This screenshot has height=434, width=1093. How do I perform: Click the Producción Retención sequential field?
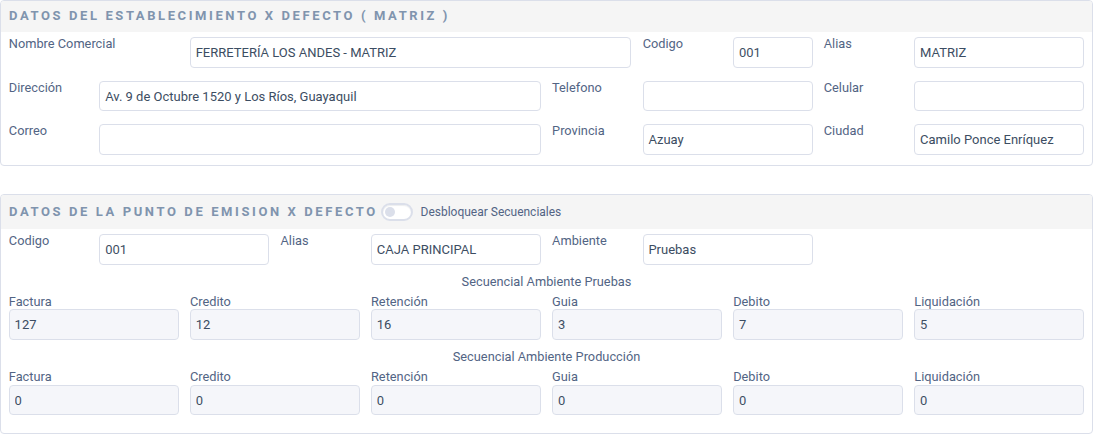coord(455,400)
